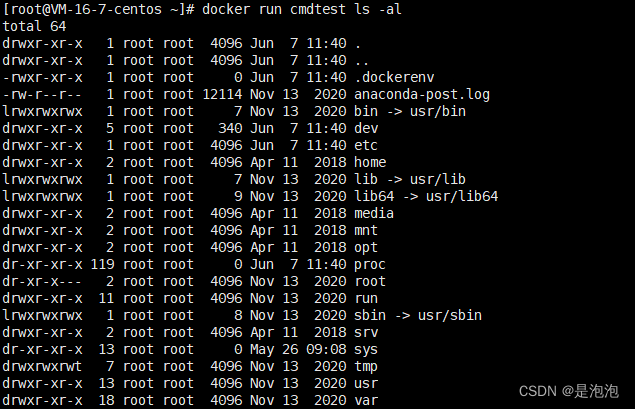
Task: Click the CSDN @是泡泡 watermark
Action: point(569,391)
